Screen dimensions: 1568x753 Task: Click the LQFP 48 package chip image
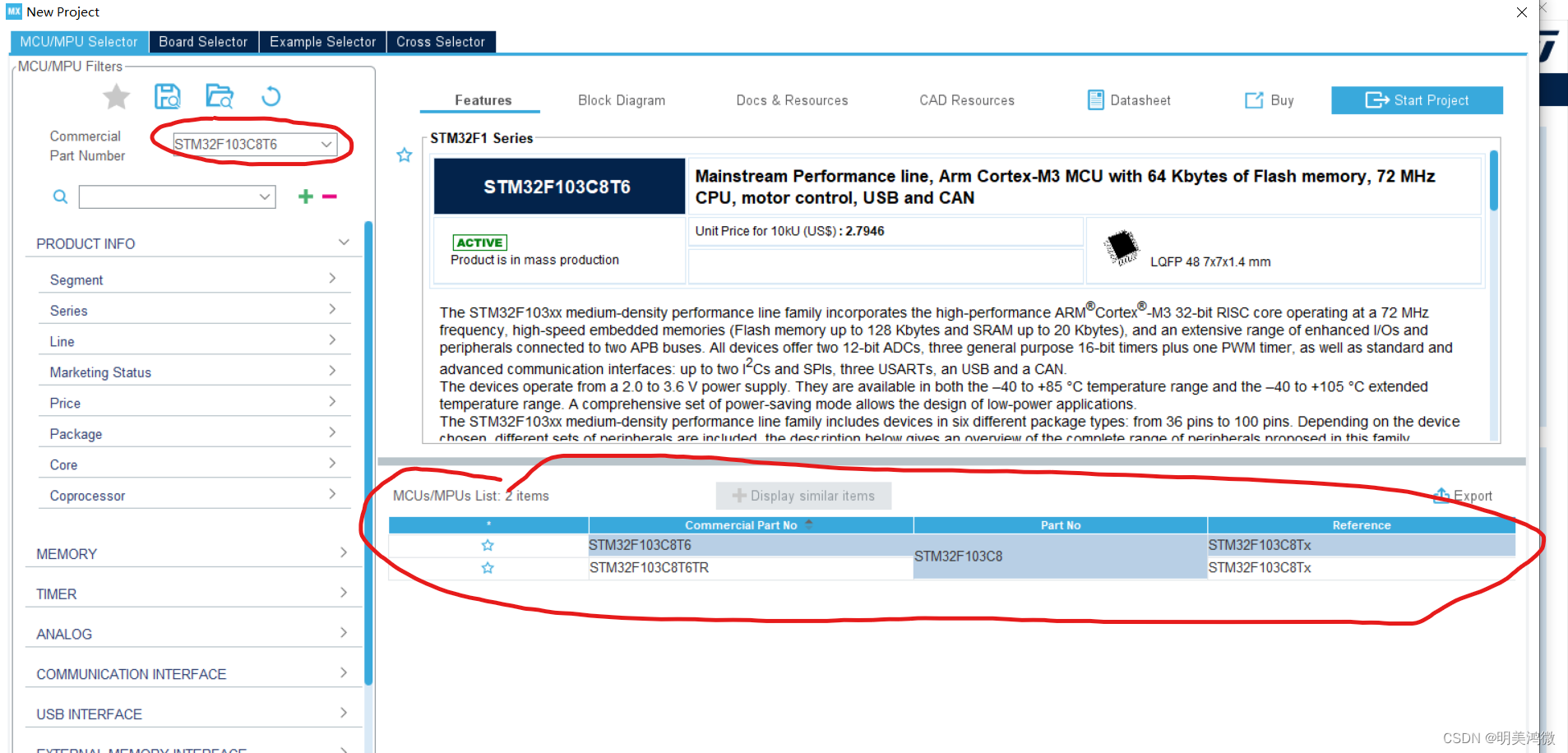pyautogui.click(x=1122, y=247)
